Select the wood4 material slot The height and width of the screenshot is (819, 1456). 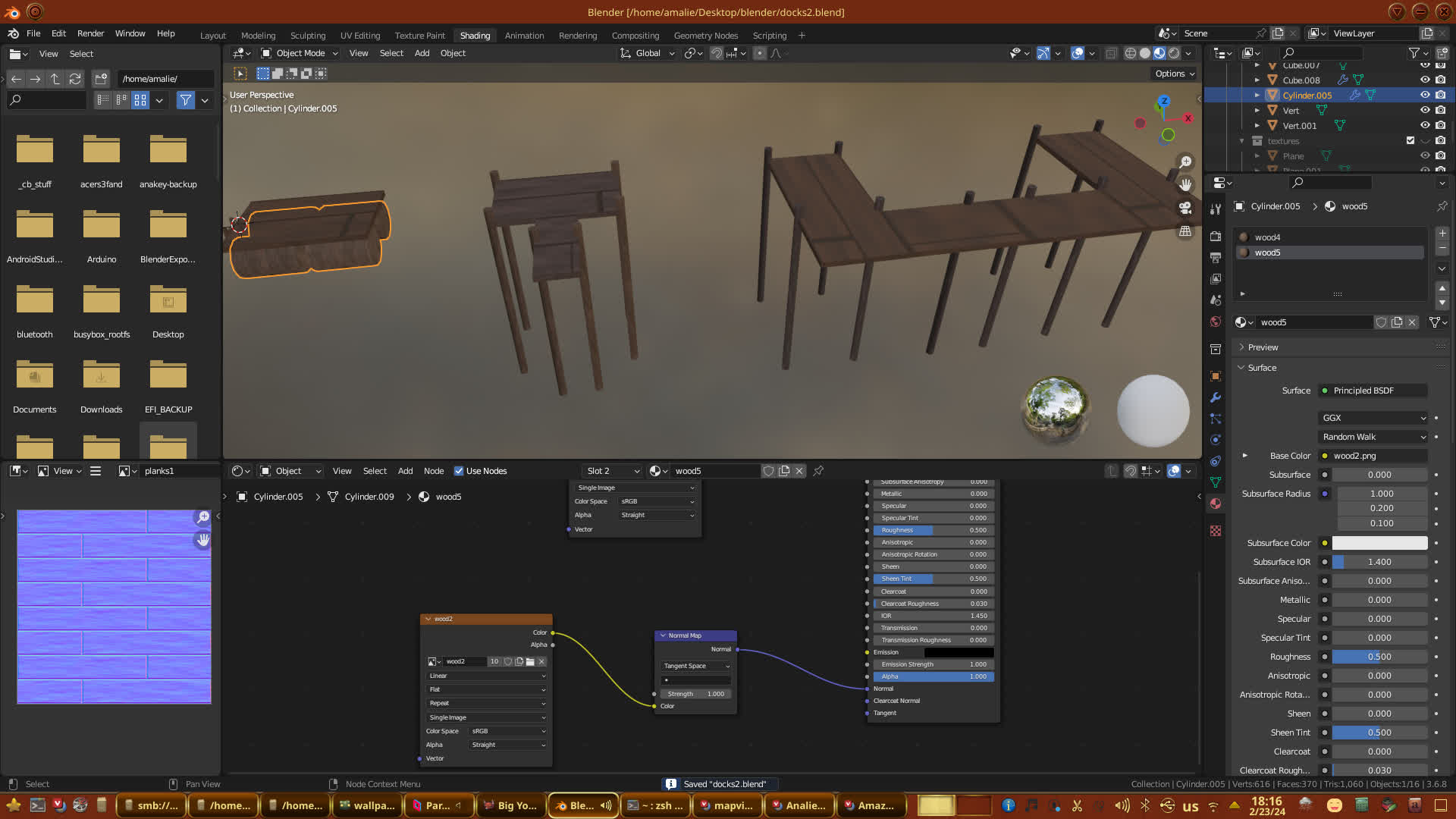tap(1267, 237)
